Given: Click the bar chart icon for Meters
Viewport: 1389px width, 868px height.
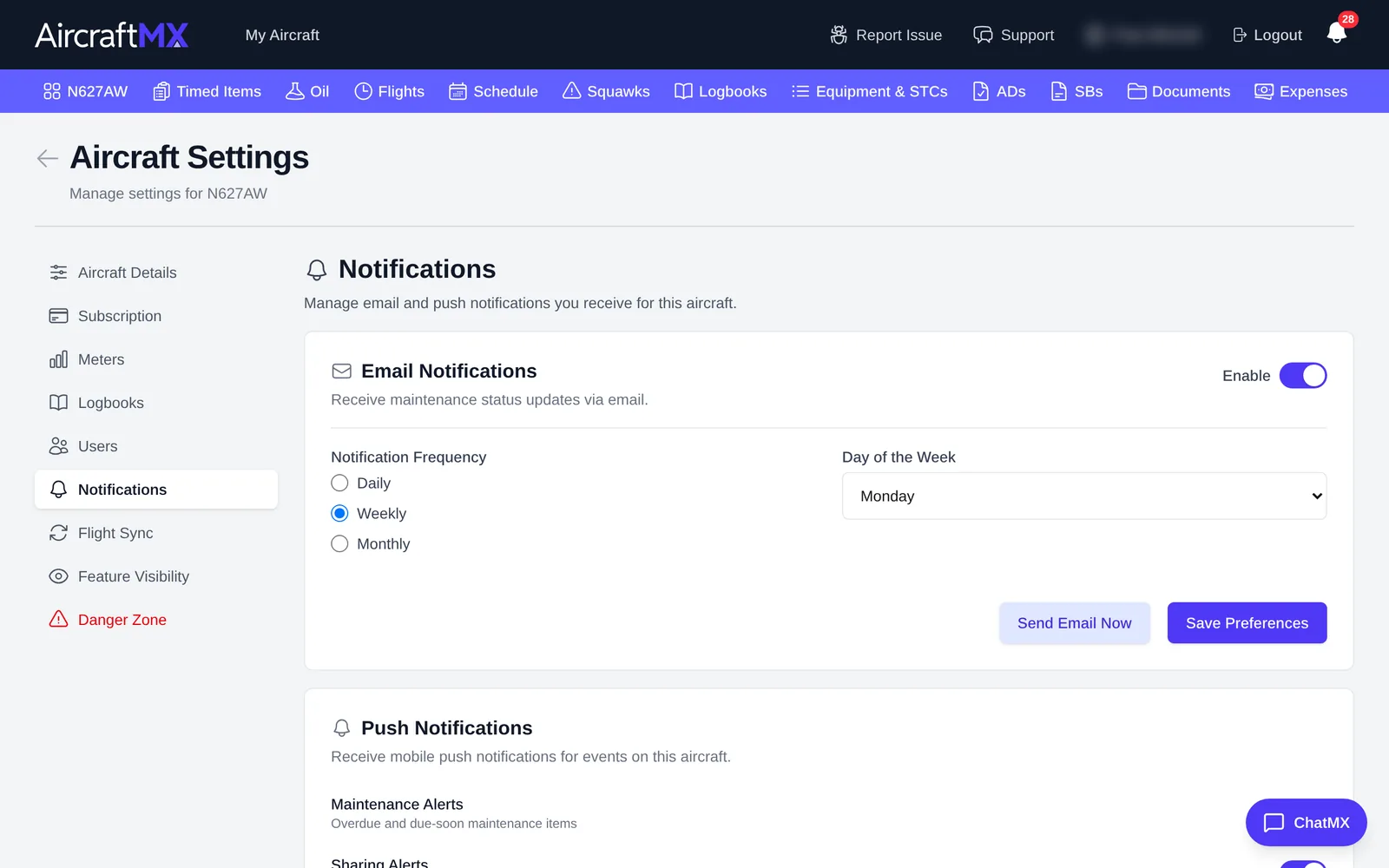Looking at the screenshot, I should (x=58, y=359).
